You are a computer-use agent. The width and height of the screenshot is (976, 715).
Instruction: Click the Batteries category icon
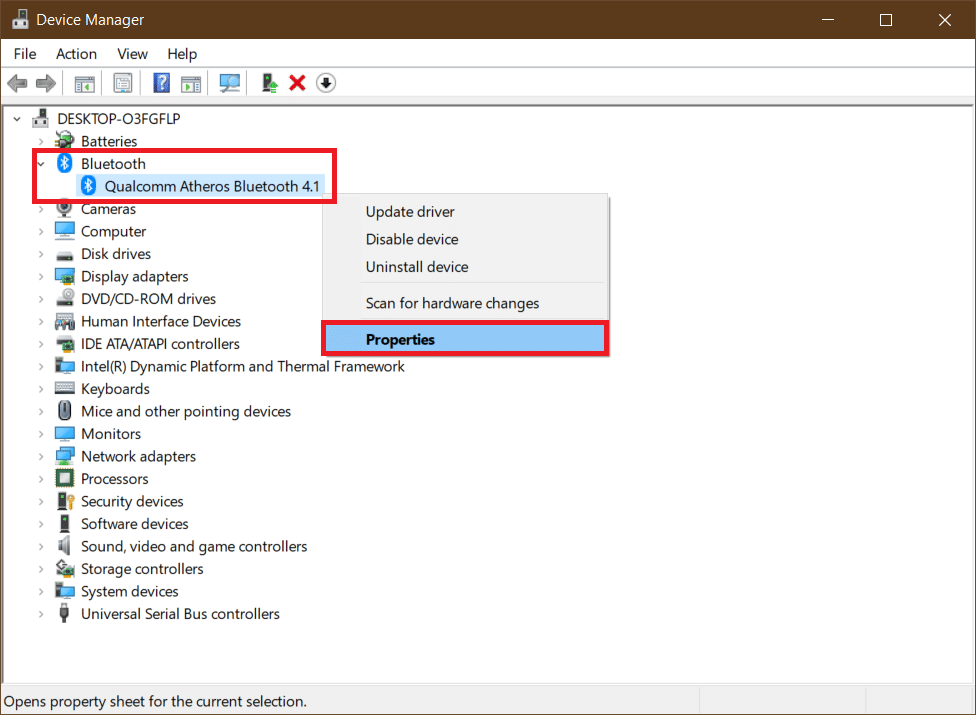tap(65, 141)
